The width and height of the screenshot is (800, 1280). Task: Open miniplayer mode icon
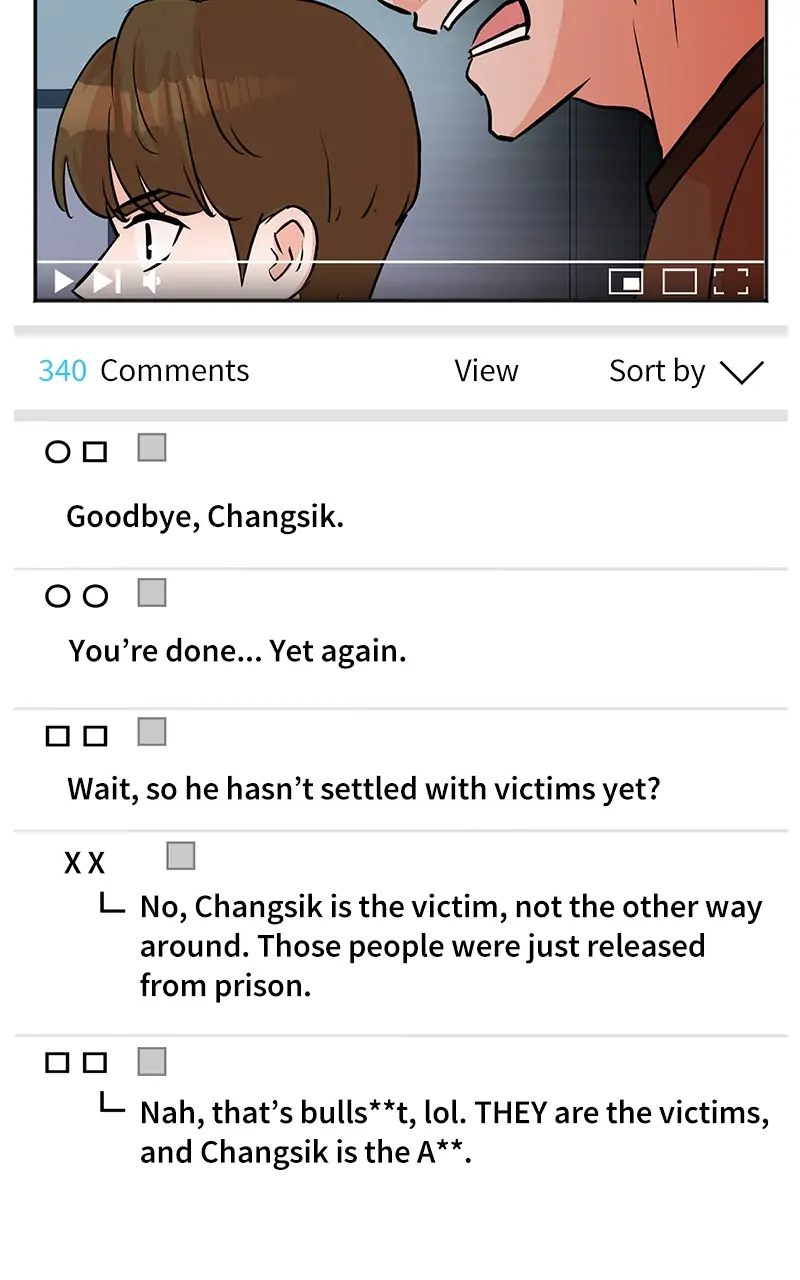[x=626, y=282]
